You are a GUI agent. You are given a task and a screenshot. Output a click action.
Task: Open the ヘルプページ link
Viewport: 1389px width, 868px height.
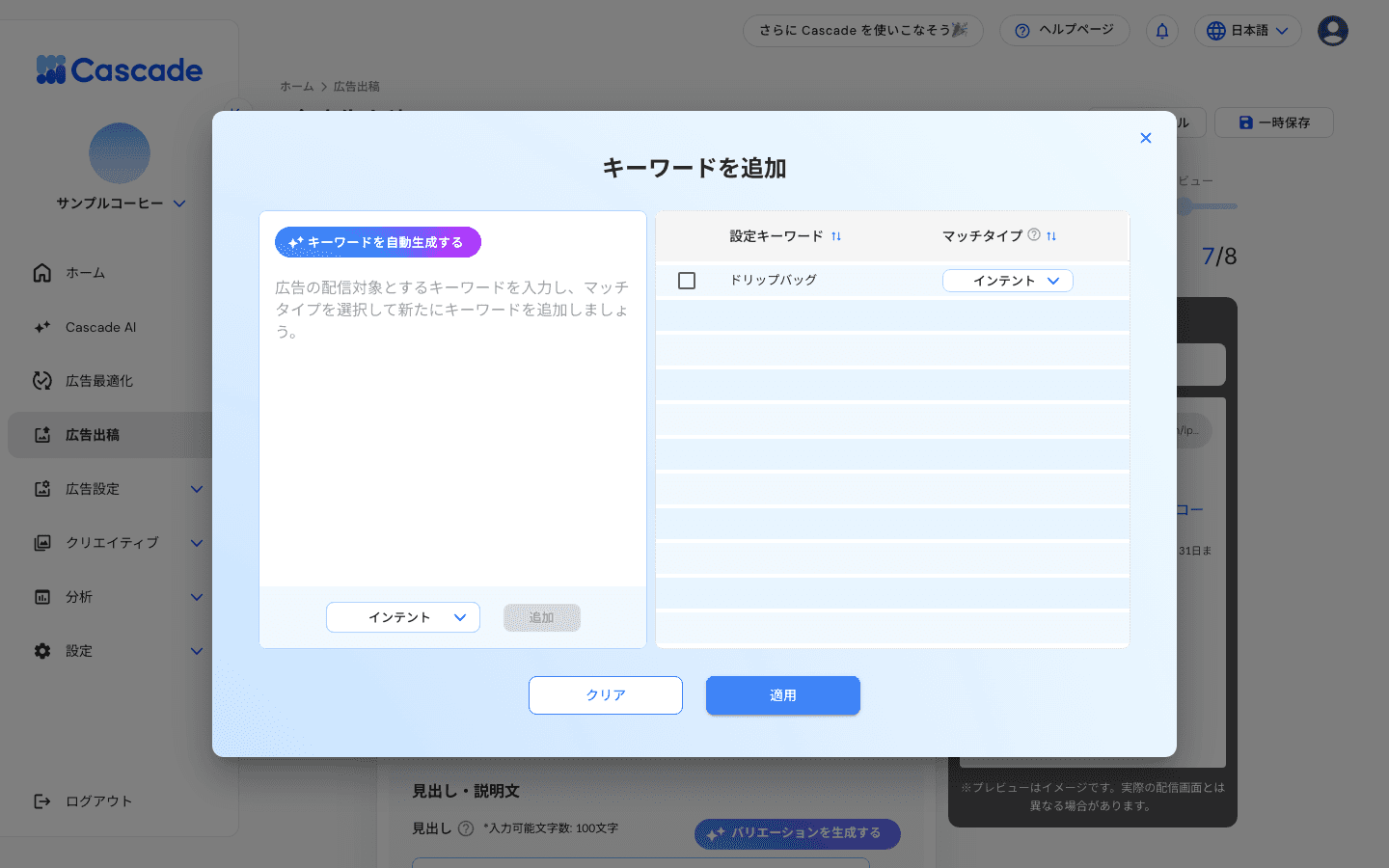pyautogui.click(x=1065, y=30)
